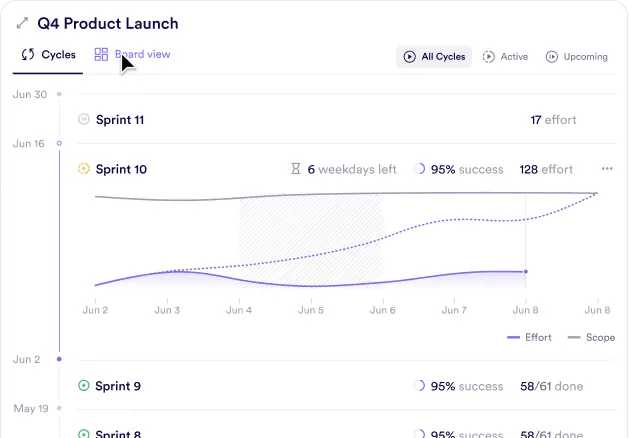This screenshot has width=629, height=438.
Task: Click Sprint 9 success progress ring
Action: coord(420,385)
